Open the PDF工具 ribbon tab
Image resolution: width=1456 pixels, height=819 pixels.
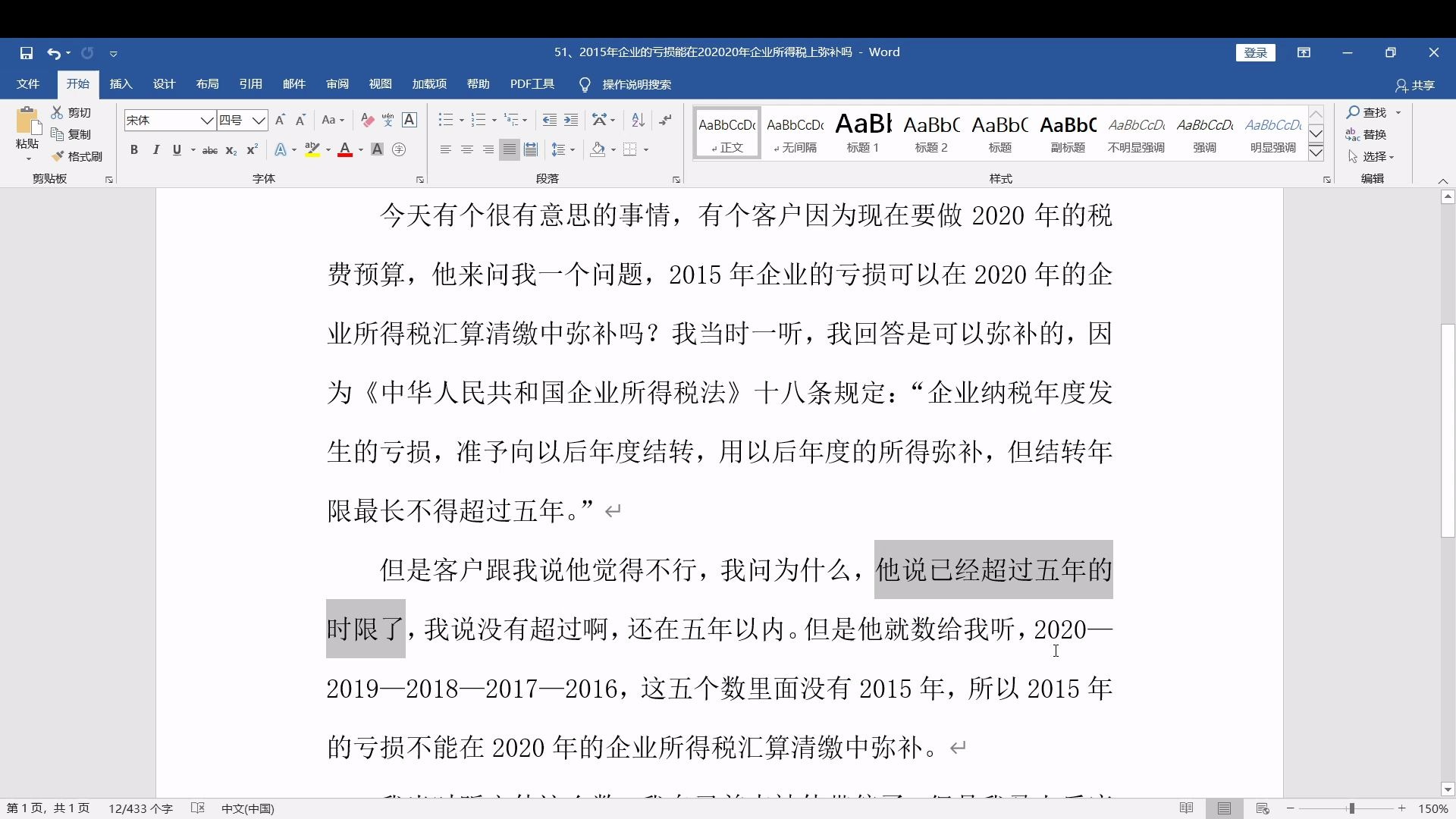tap(532, 84)
